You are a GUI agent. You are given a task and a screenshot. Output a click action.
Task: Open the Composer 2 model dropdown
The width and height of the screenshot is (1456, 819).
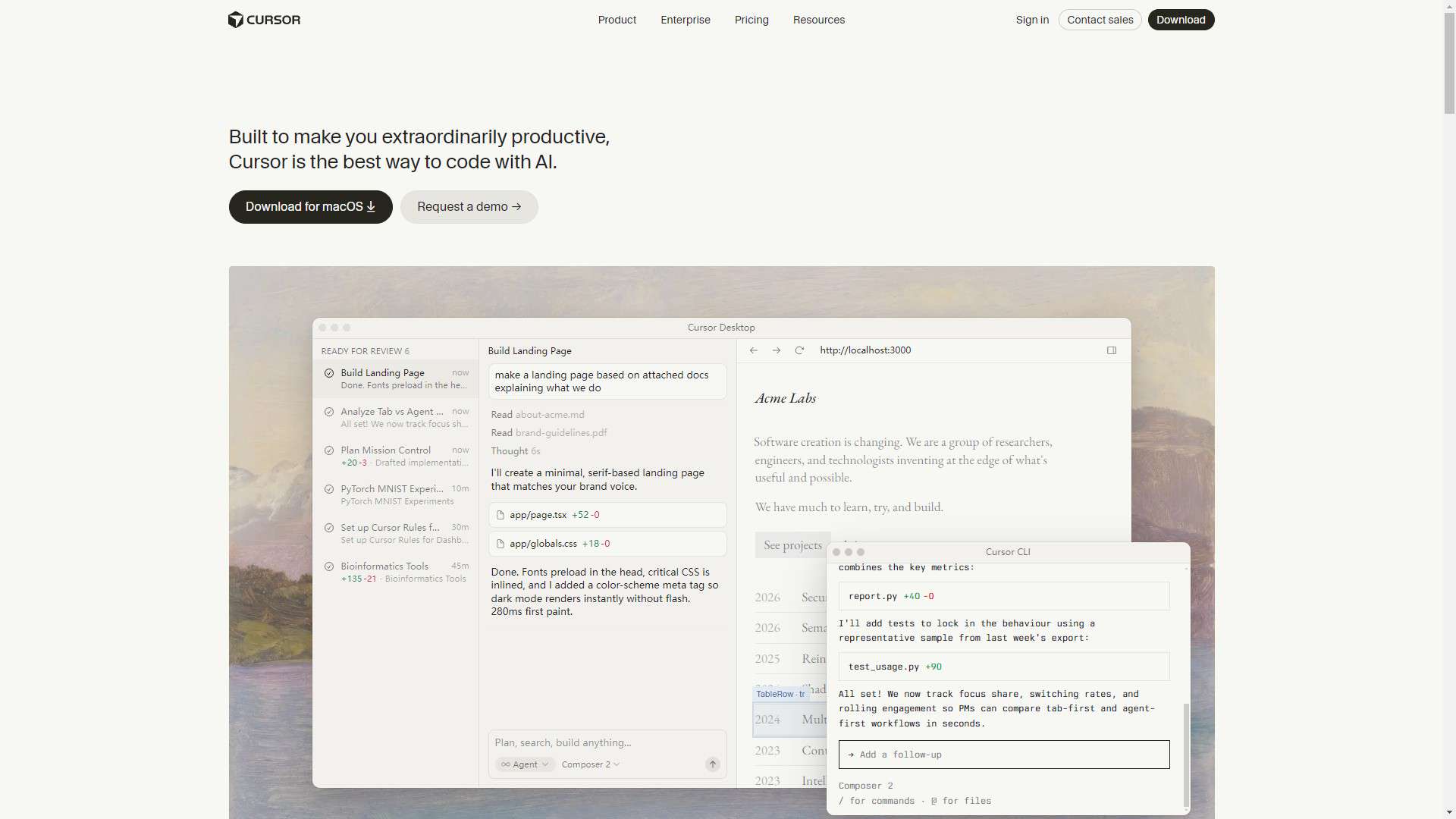(x=591, y=764)
